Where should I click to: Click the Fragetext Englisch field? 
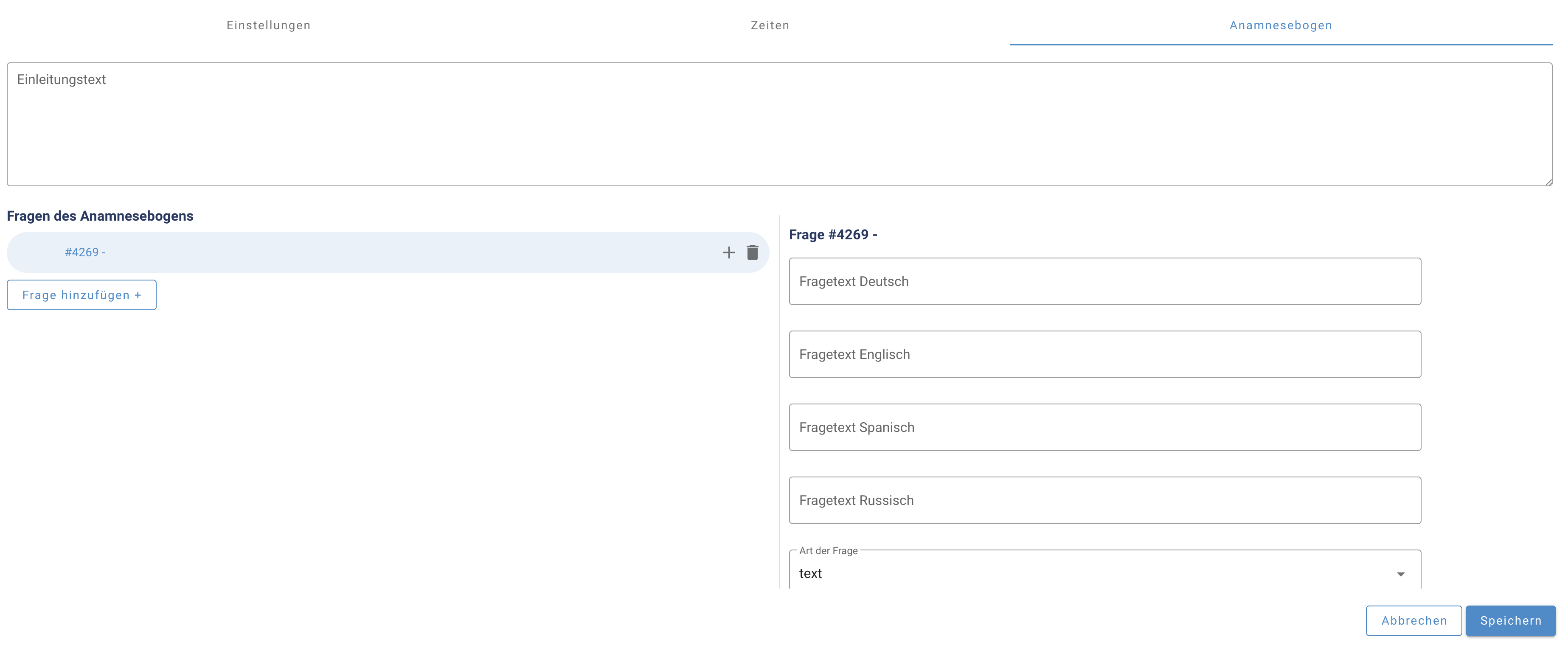(x=1104, y=355)
